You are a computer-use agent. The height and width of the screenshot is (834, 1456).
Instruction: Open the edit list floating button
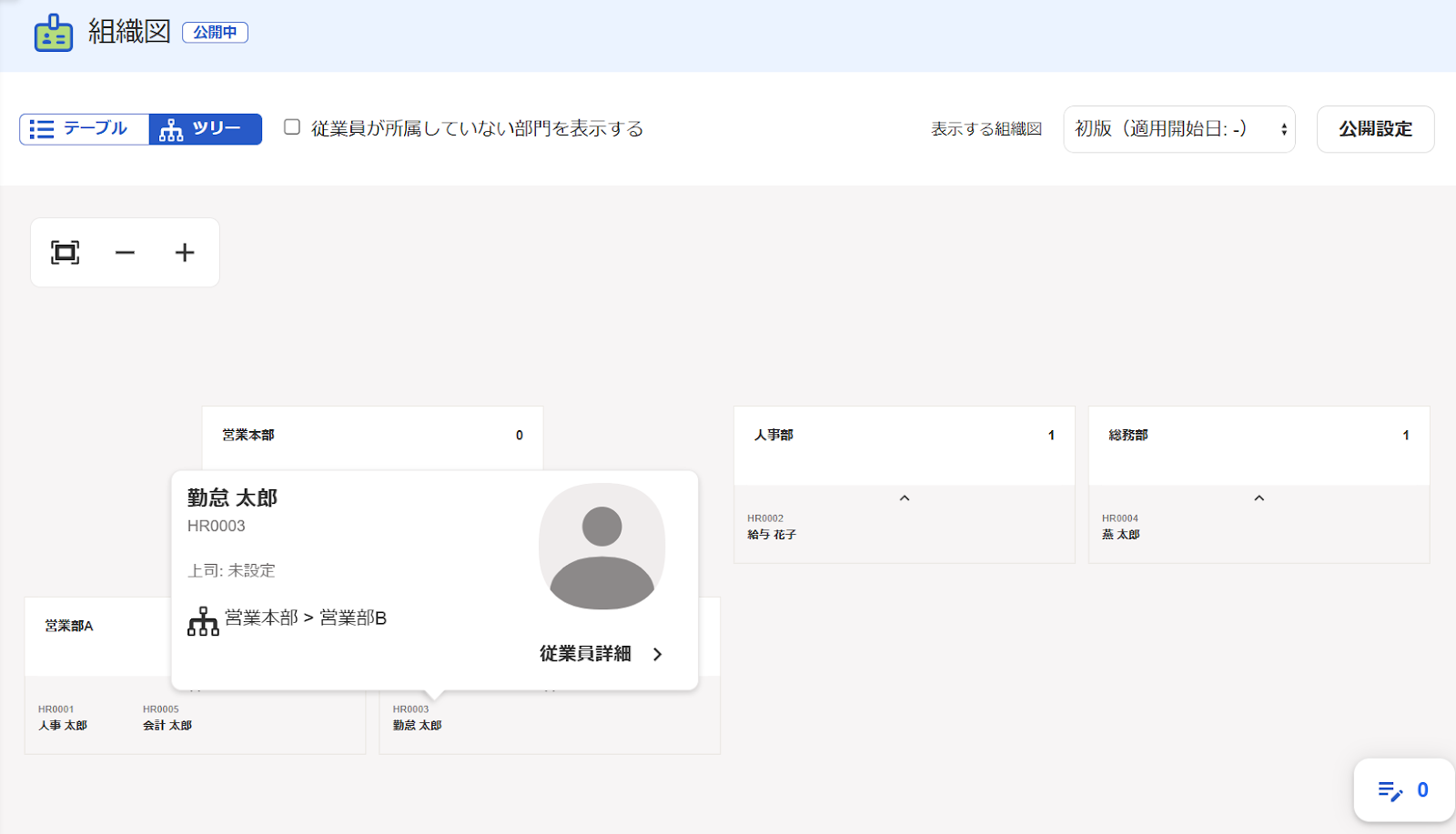(1403, 790)
